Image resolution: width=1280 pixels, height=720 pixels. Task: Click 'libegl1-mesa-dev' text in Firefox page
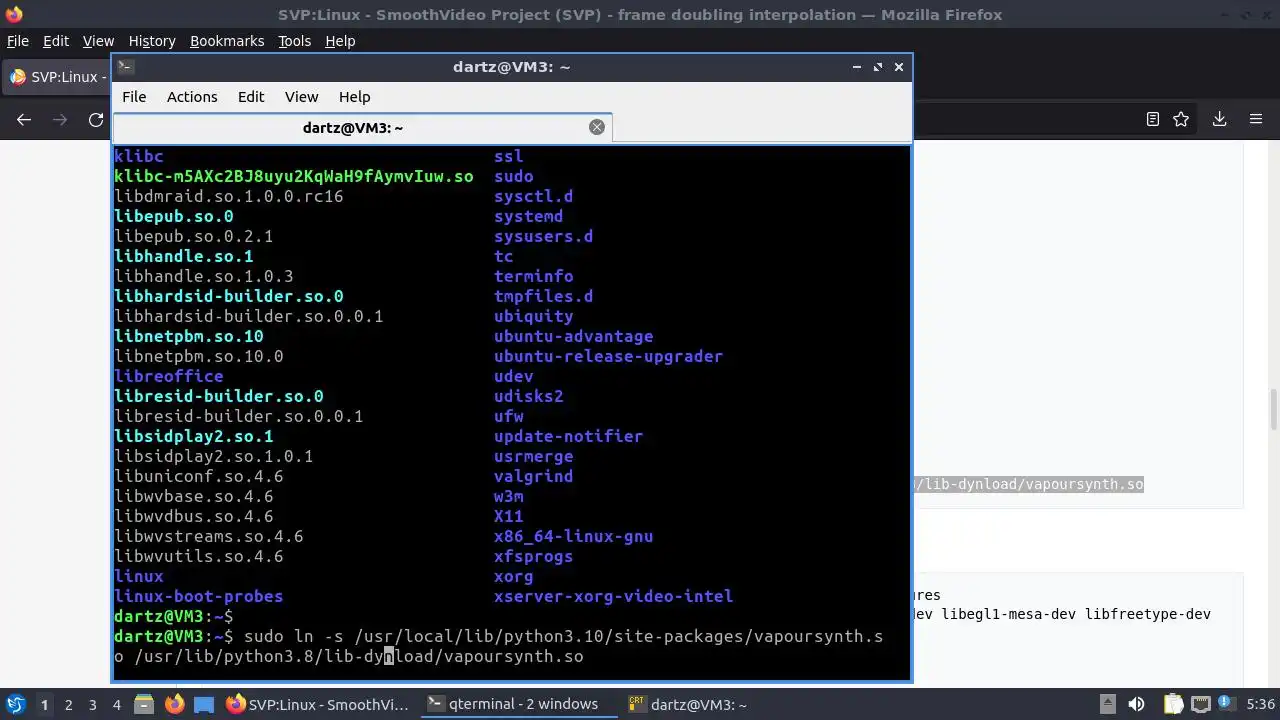(x=1008, y=614)
